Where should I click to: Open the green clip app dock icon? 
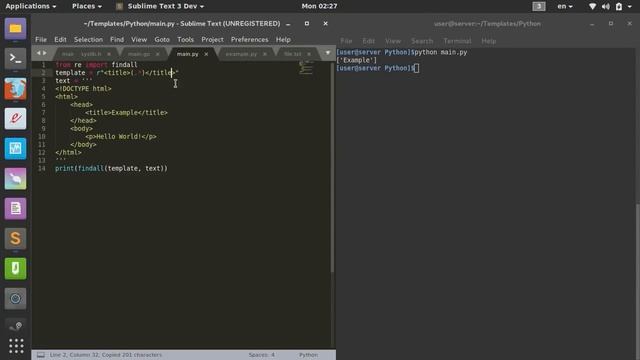pos(16,269)
